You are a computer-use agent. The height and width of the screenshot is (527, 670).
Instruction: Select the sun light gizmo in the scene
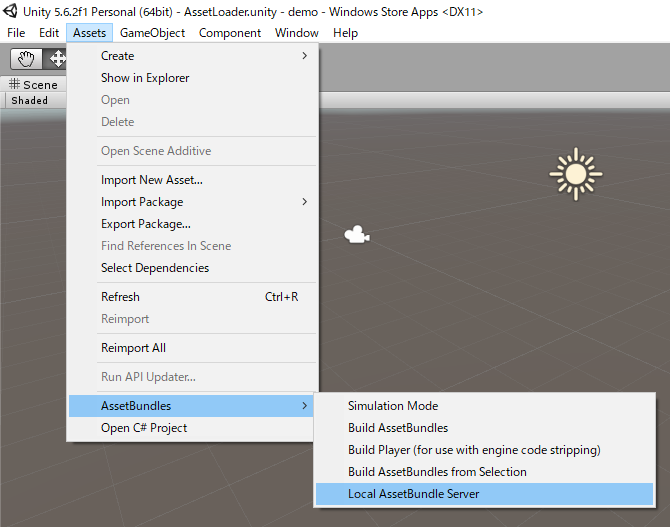(576, 174)
